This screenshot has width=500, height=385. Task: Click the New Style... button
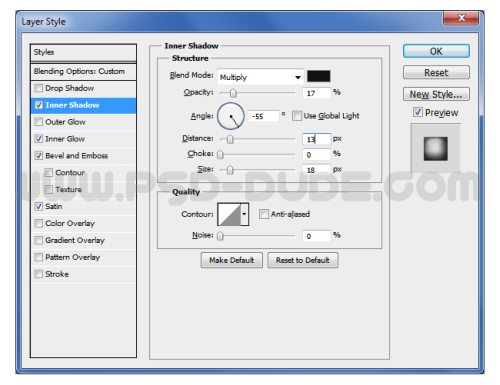436,94
